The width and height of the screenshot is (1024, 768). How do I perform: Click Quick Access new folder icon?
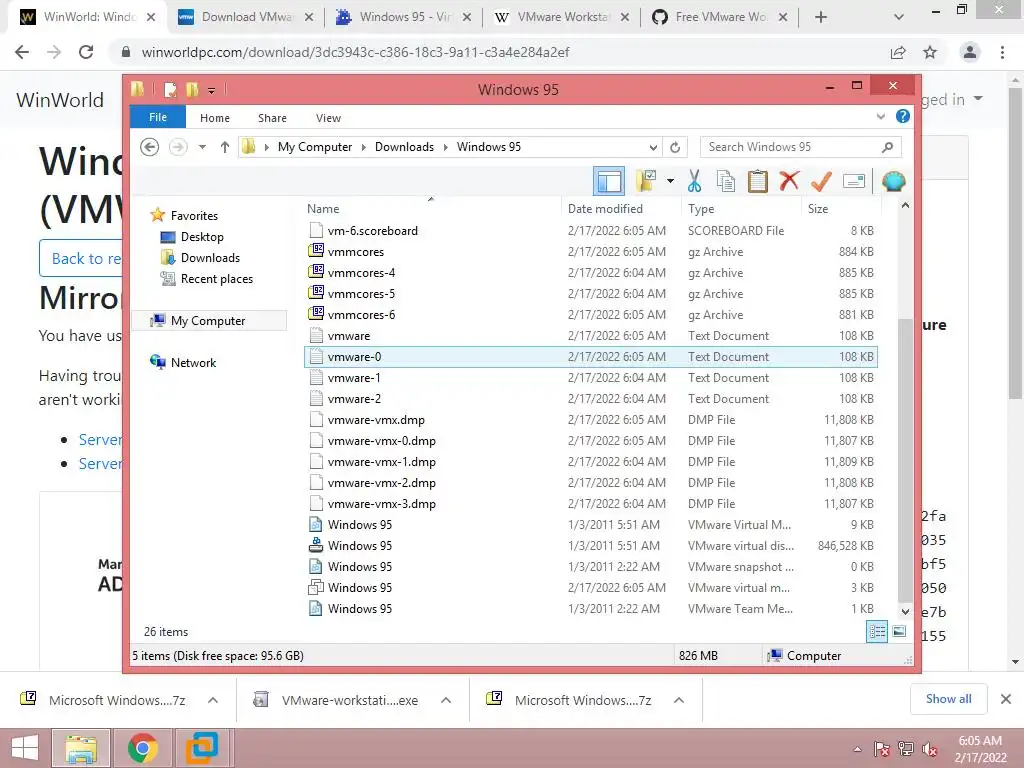click(192, 89)
